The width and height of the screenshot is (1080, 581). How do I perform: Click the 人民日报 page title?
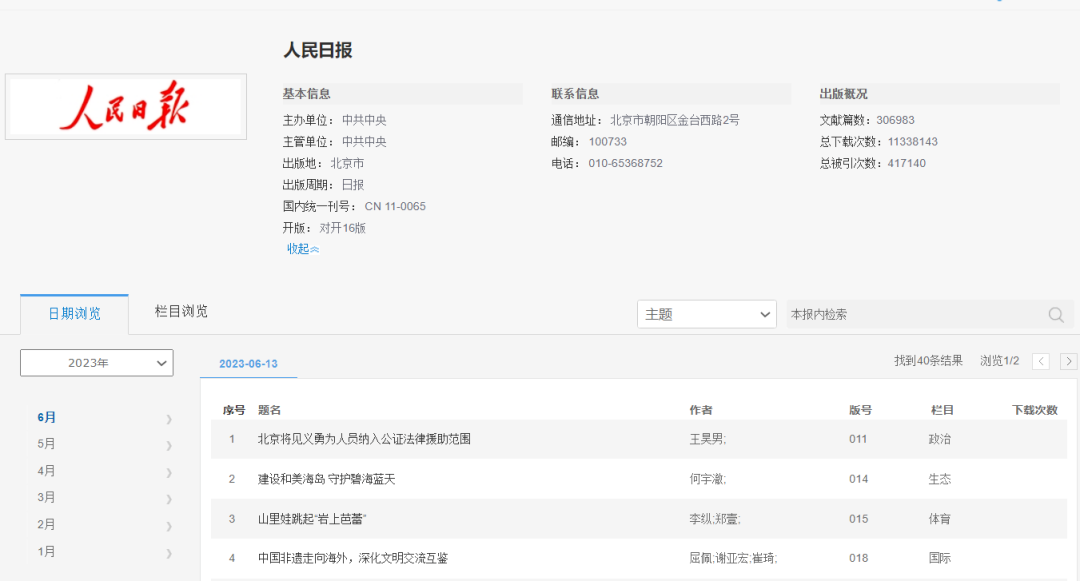coord(318,50)
